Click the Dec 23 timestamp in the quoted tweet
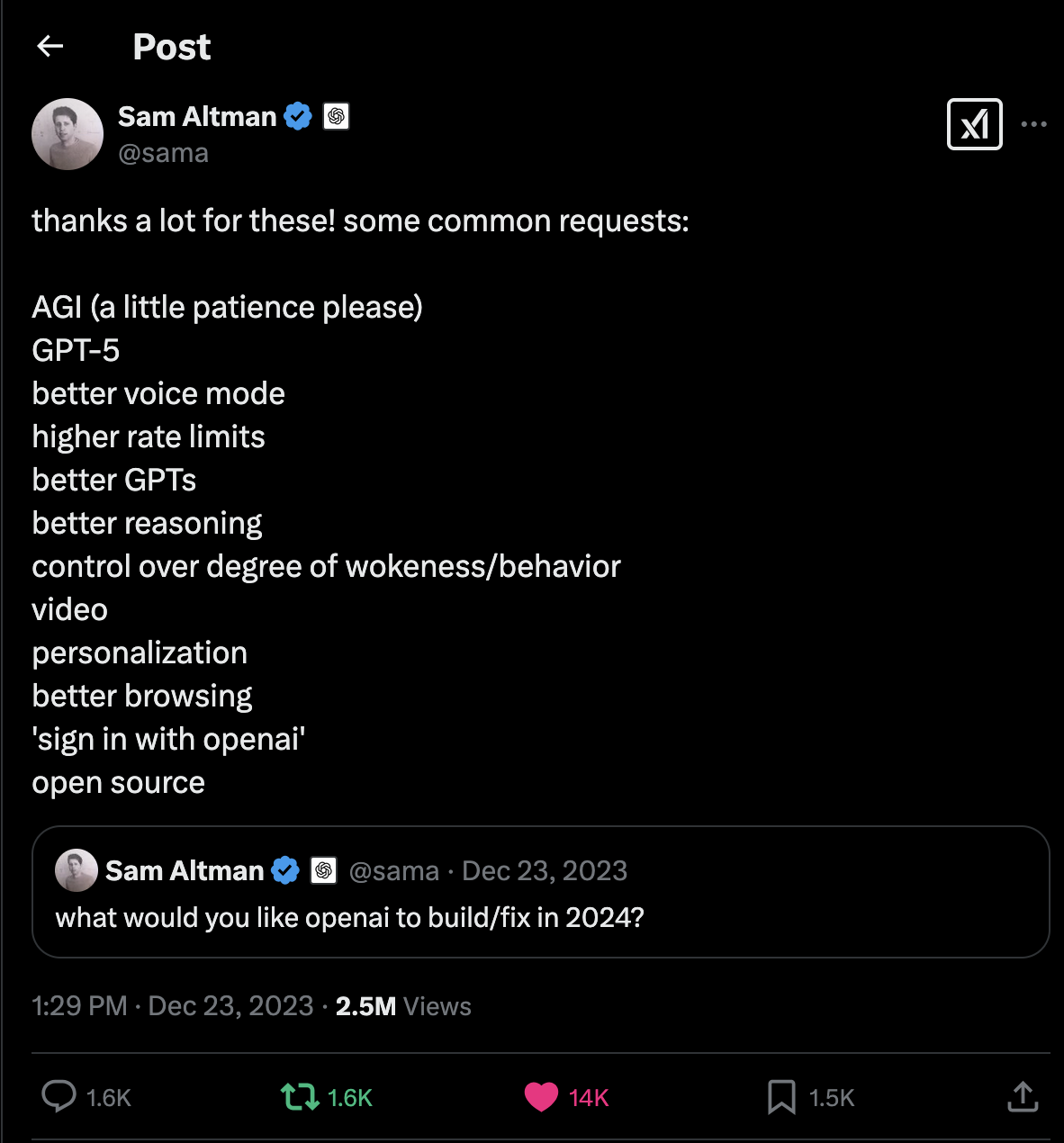Image resolution: width=1064 pixels, height=1143 pixels. [x=544, y=870]
